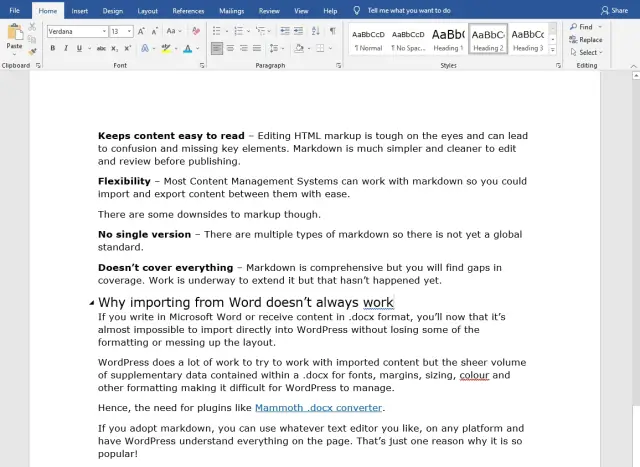Toggle Underline formatting
The height and width of the screenshot is (467, 640).
pyautogui.click(x=79, y=49)
